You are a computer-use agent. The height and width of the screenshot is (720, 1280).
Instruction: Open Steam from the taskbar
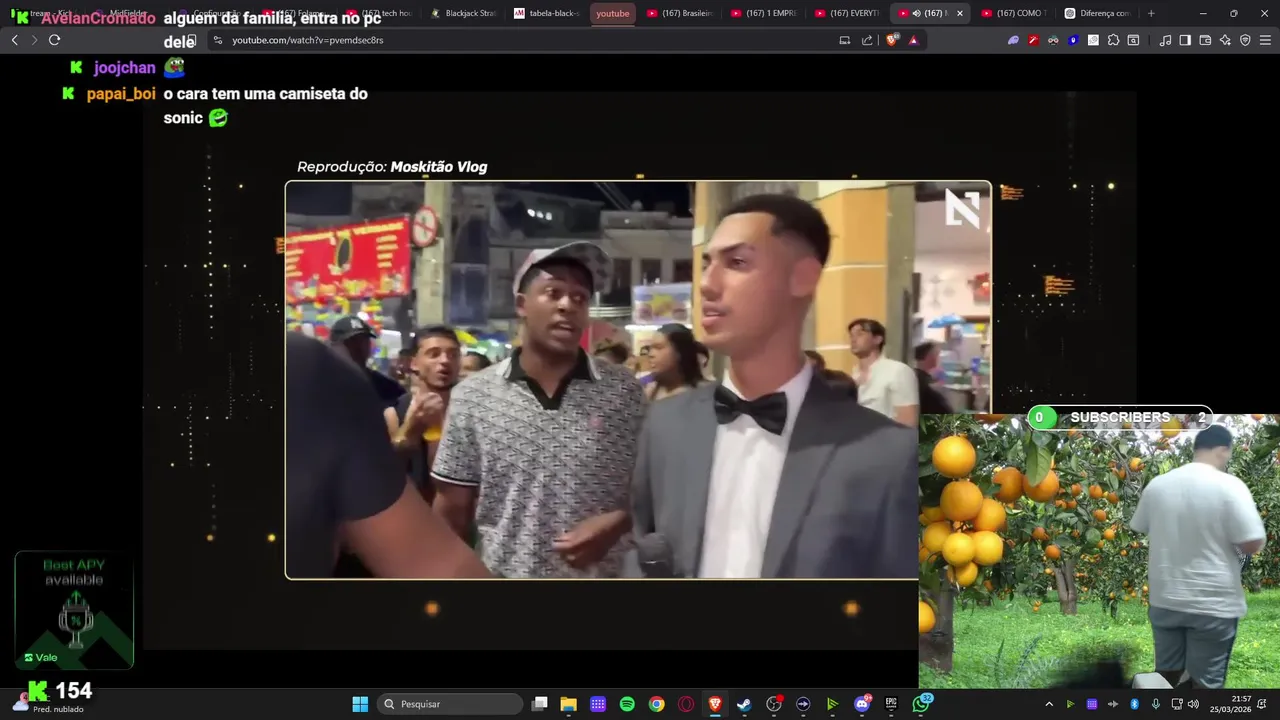pyautogui.click(x=744, y=704)
